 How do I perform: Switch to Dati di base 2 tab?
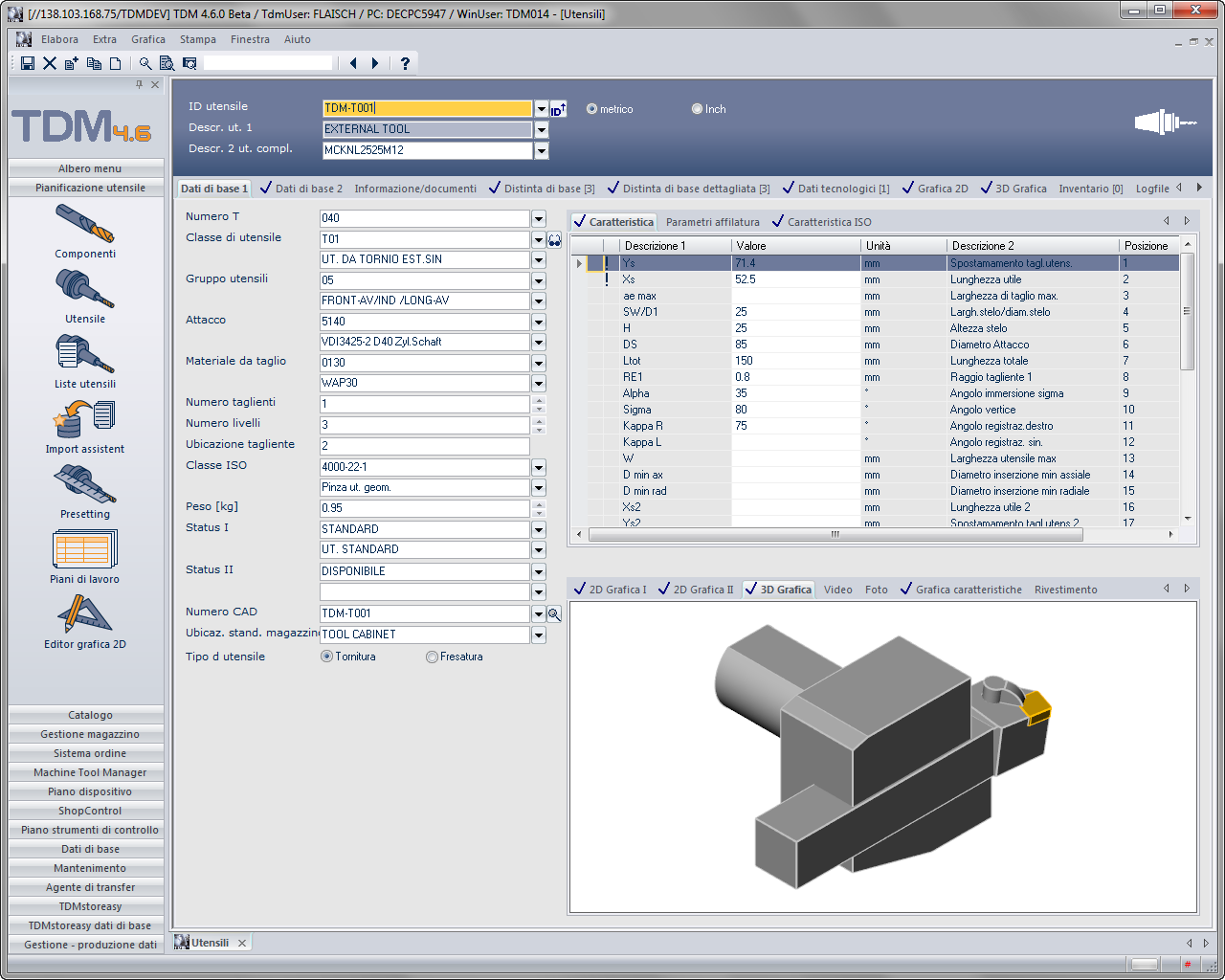click(301, 189)
